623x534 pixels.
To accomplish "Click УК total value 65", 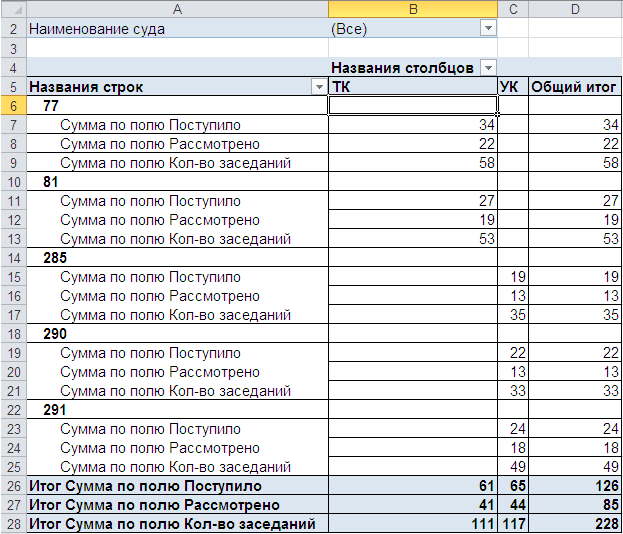I will click(513, 486).
